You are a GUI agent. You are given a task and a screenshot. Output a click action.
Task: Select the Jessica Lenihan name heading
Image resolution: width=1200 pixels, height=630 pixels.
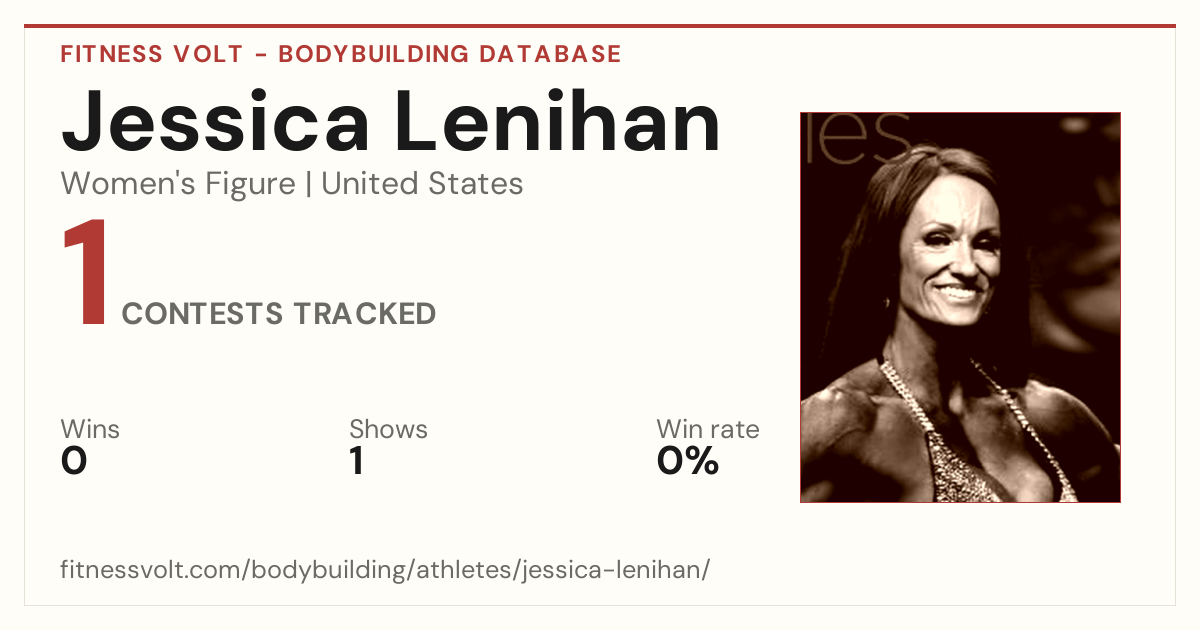[x=391, y=122]
